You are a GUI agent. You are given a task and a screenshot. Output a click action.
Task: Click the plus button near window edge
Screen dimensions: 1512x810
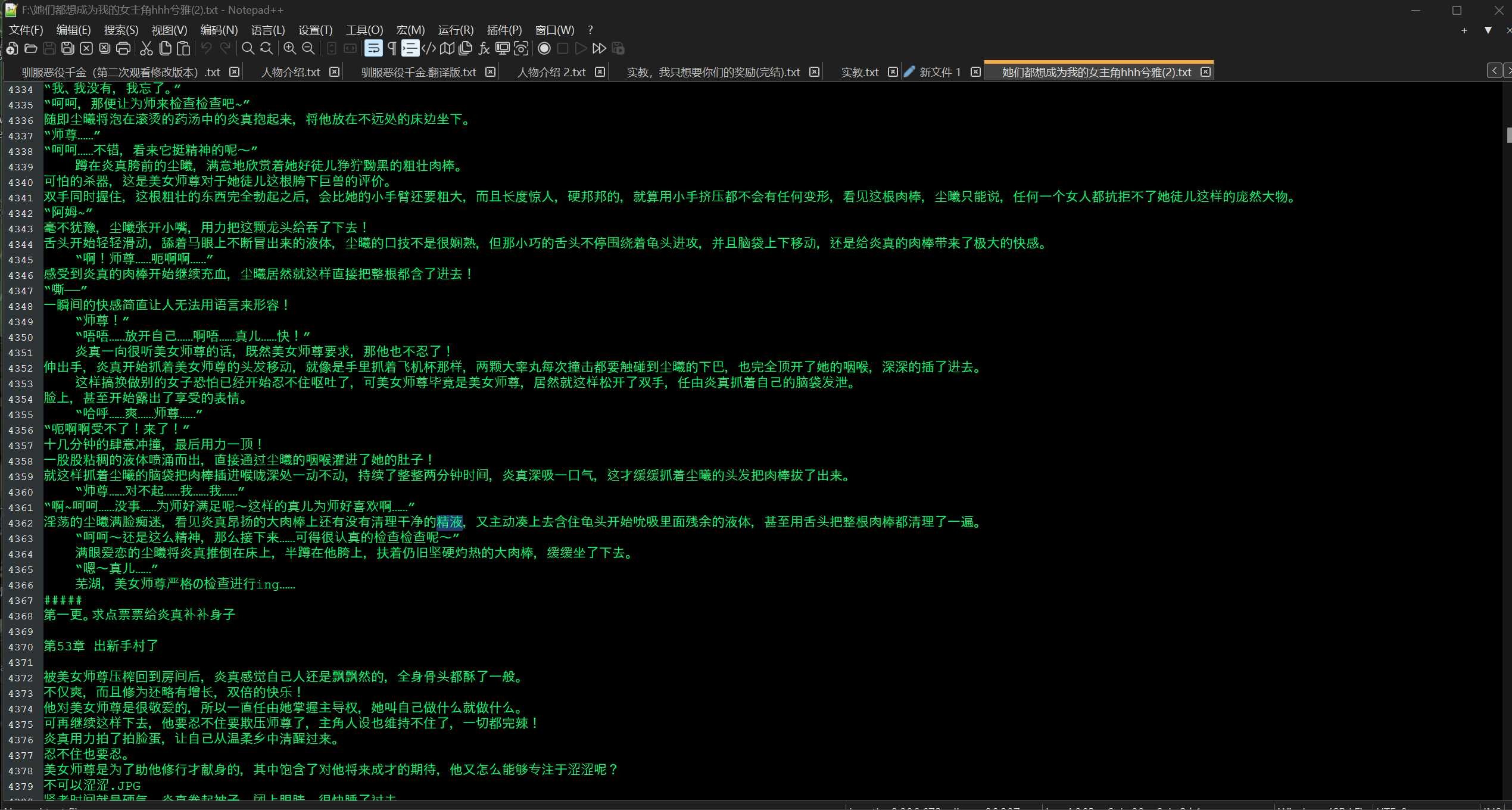[1464, 30]
